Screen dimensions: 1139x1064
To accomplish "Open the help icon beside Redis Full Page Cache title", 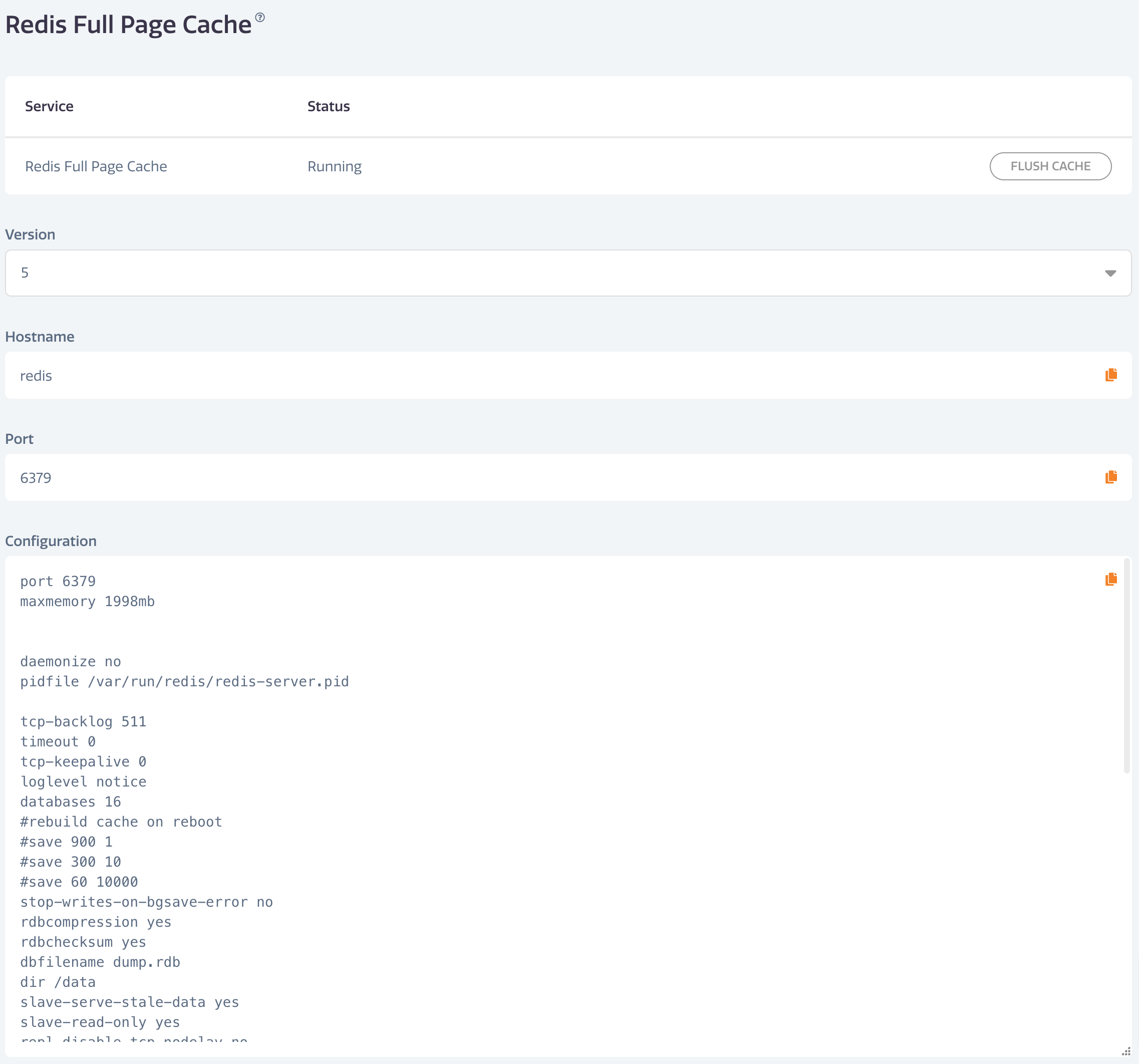I will tap(260, 17).
